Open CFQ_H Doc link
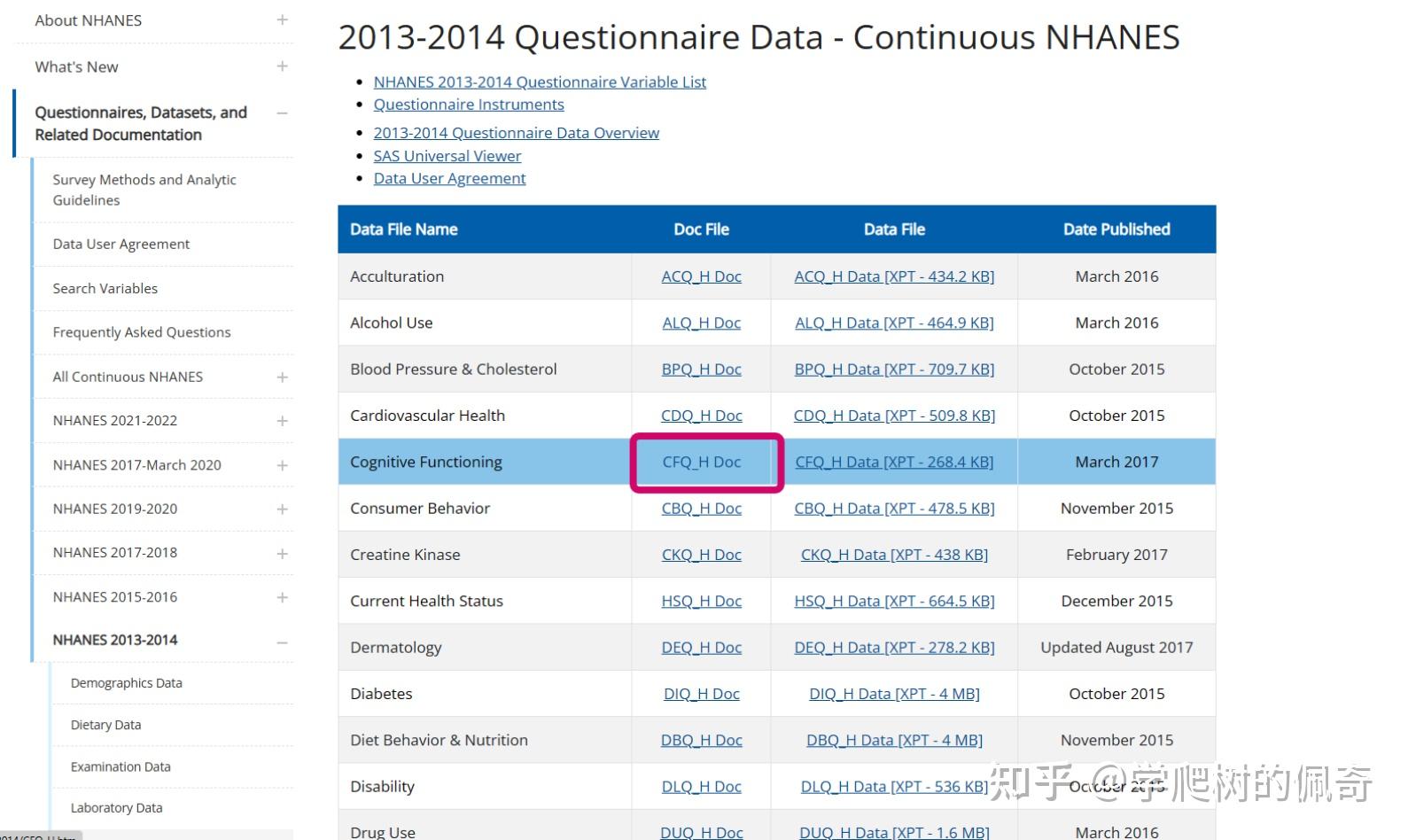The width and height of the screenshot is (1408, 840). [701, 462]
